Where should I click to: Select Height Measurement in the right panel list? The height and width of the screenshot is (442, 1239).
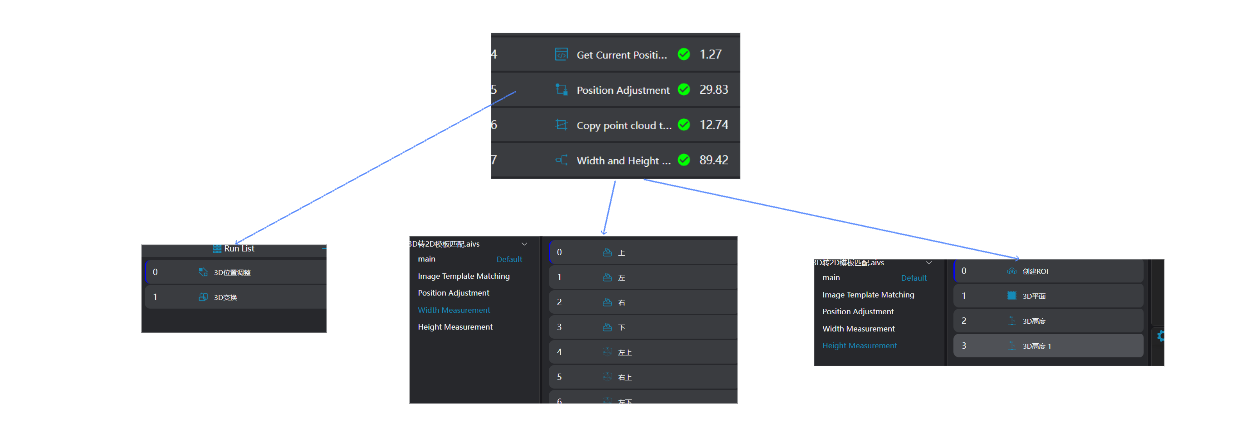pyautogui.click(x=859, y=346)
